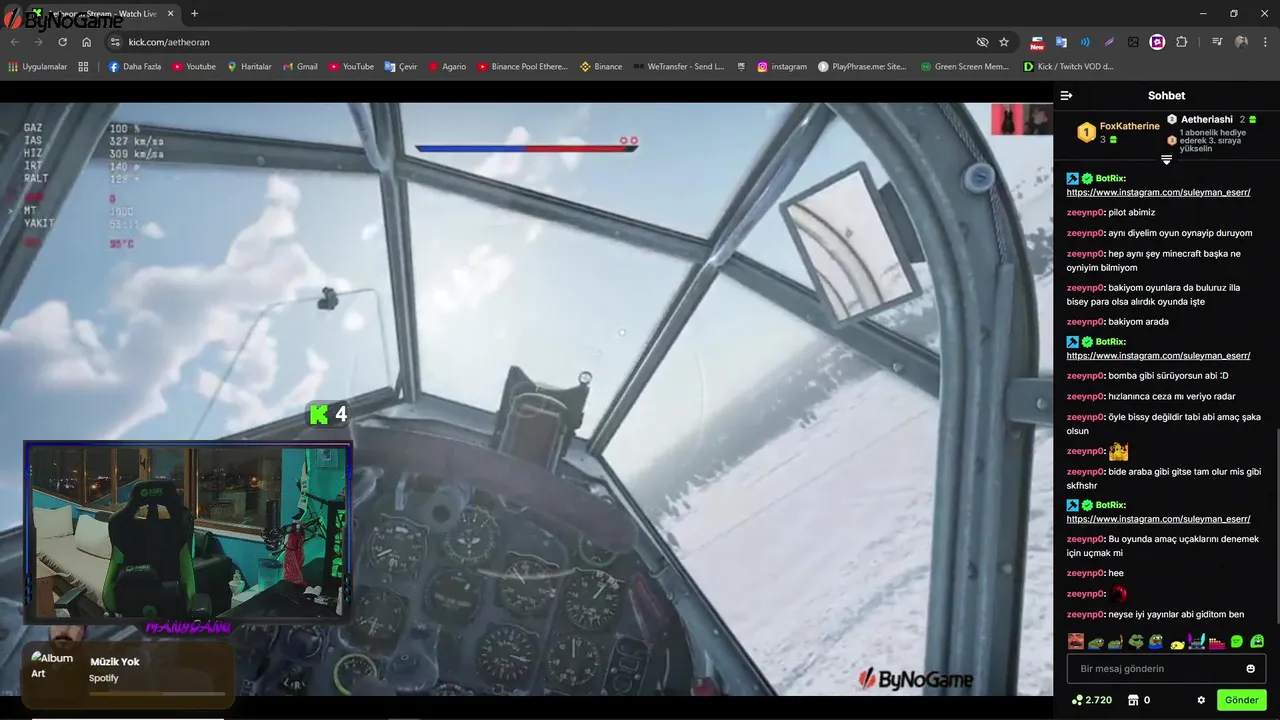Insert the laughing Pepe emote
This screenshot has height=720, width=1280.
pyautogui.click(x=1156, y=641)
